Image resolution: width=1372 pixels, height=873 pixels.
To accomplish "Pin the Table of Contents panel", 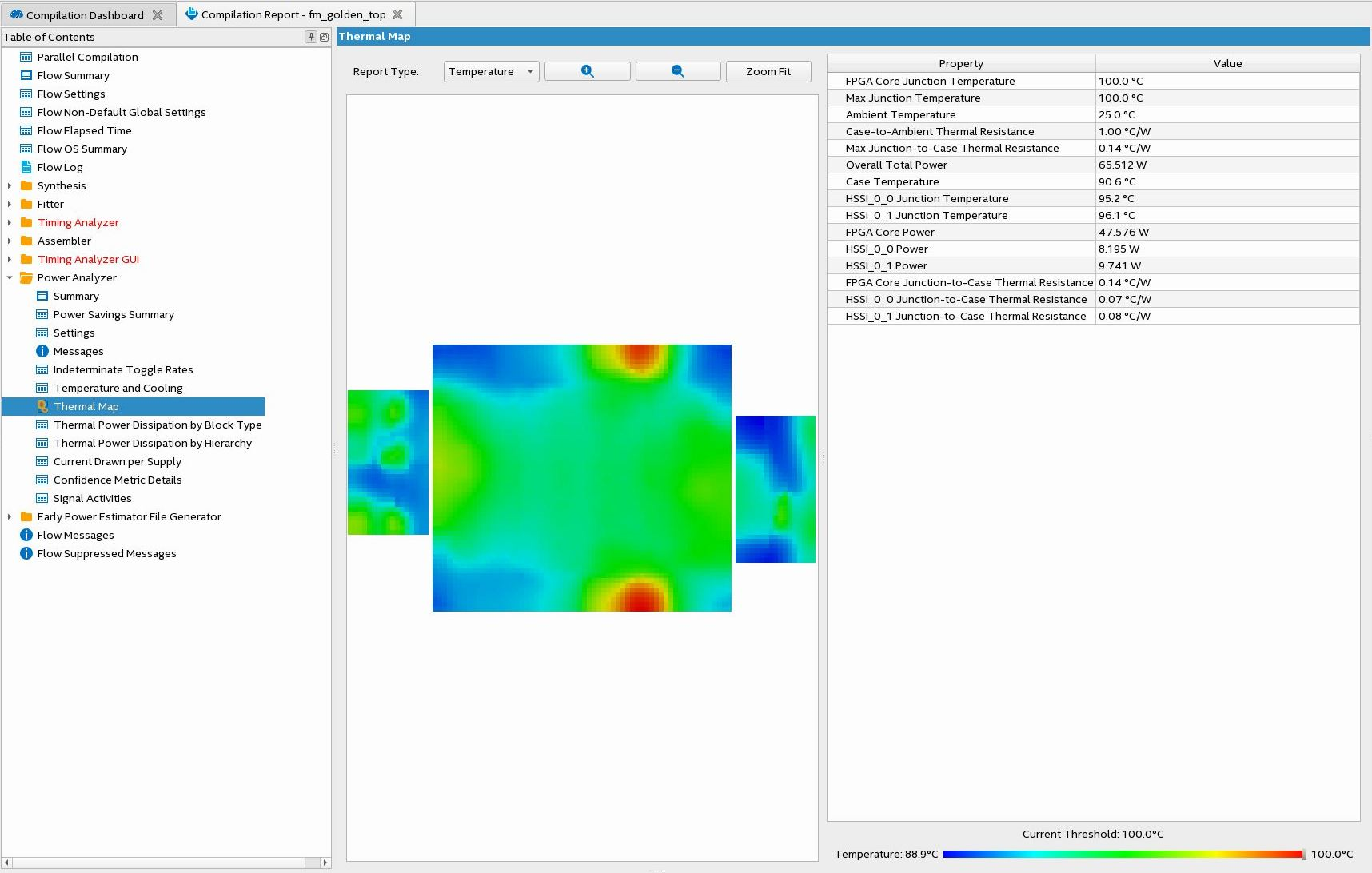I will 311,37.
